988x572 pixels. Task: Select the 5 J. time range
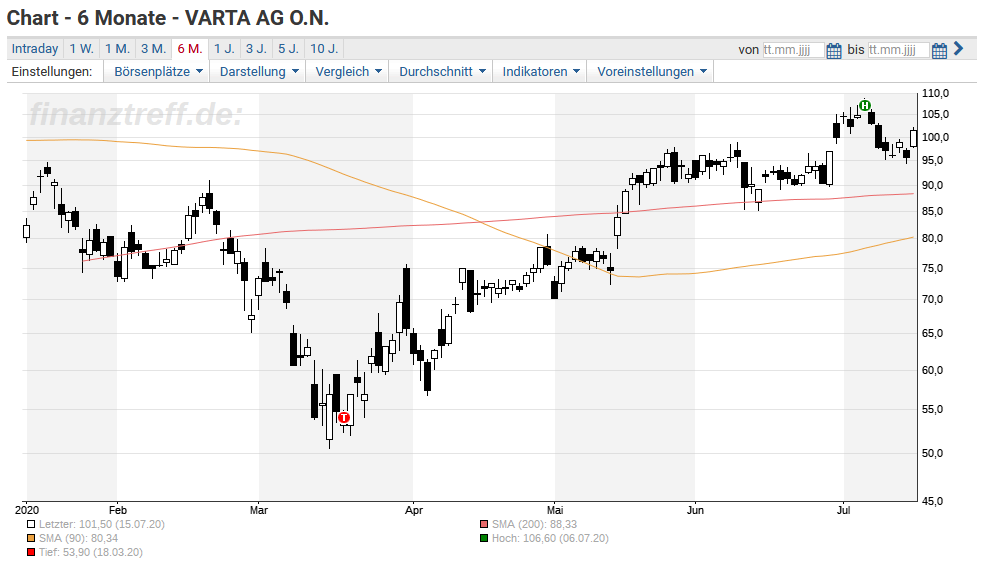point(289,49)
